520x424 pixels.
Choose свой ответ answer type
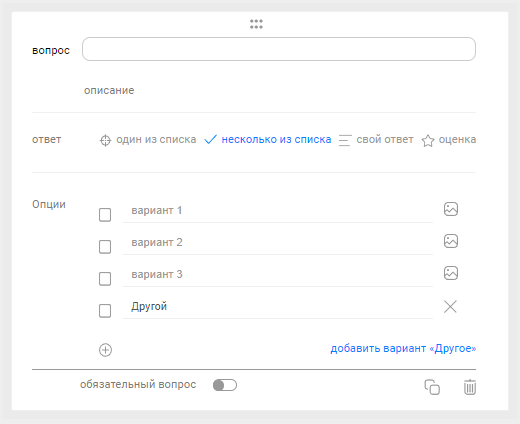coord(376,140)
